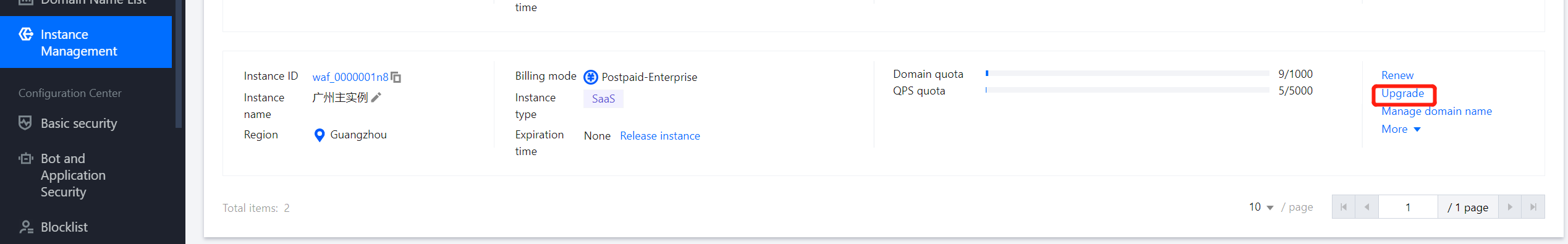Click the Release instance link
1568x244 pixels.
pyautogui.click(x=660, y=136)
